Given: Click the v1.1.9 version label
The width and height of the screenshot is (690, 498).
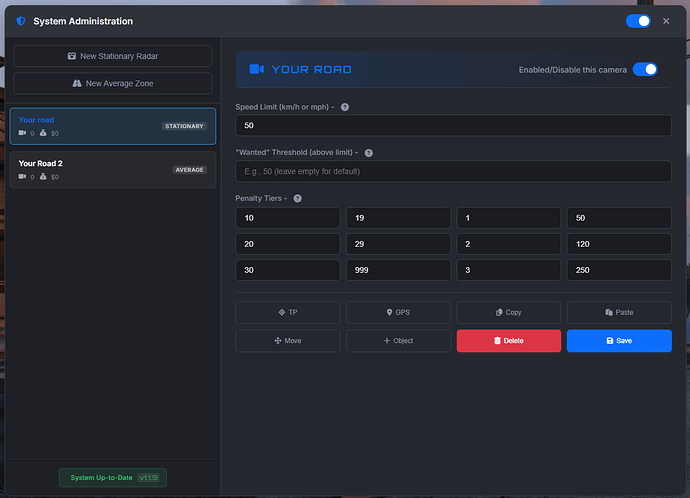Looking at the screenshot, I should (x=148, y=477).
